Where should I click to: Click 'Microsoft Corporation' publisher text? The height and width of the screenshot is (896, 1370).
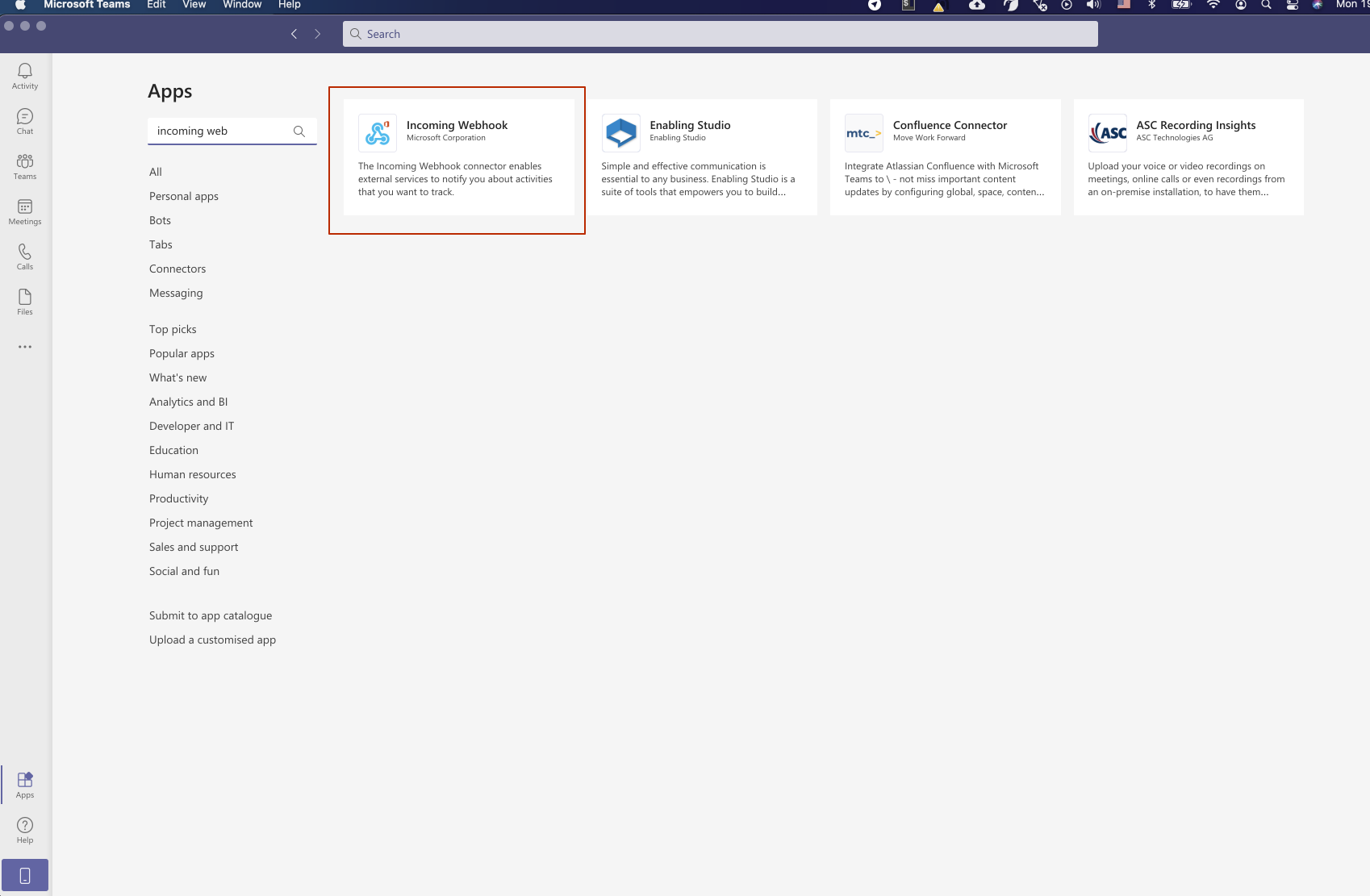pos(445,138)
